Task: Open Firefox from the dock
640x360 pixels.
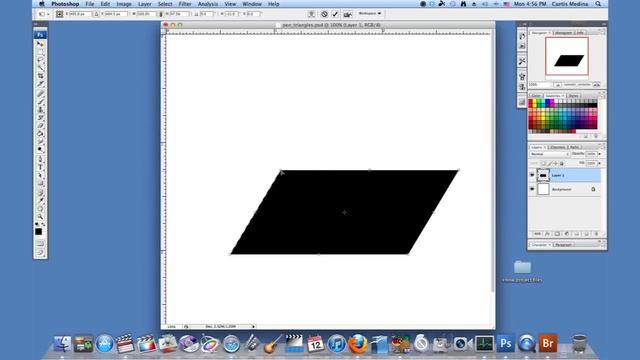Action: (358, 343)
